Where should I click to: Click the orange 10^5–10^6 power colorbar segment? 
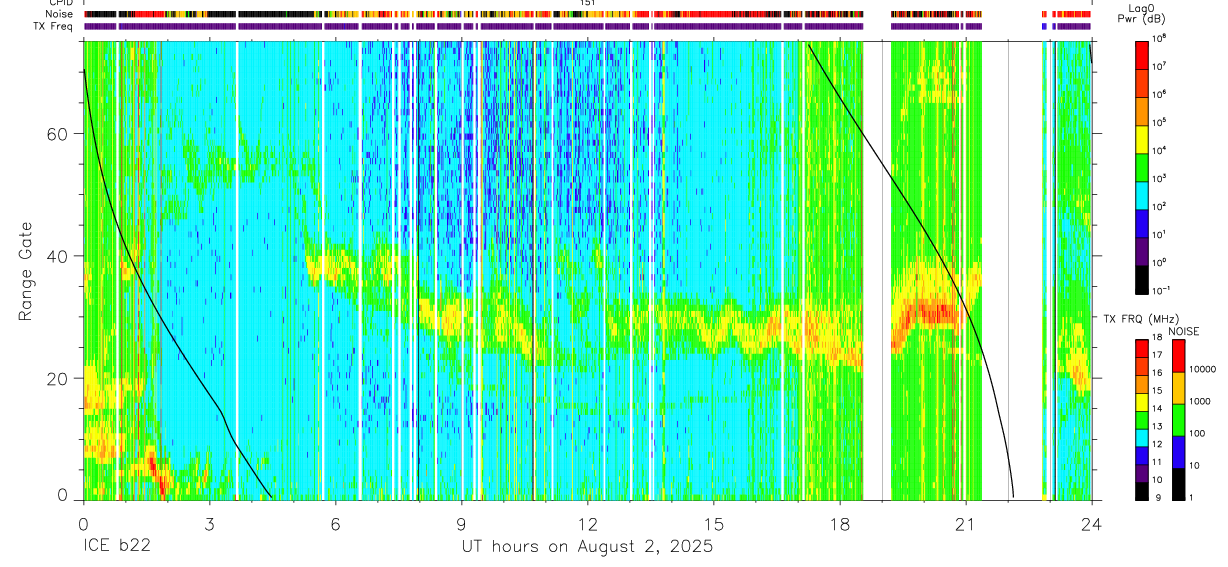click(x=1141, y=110)
